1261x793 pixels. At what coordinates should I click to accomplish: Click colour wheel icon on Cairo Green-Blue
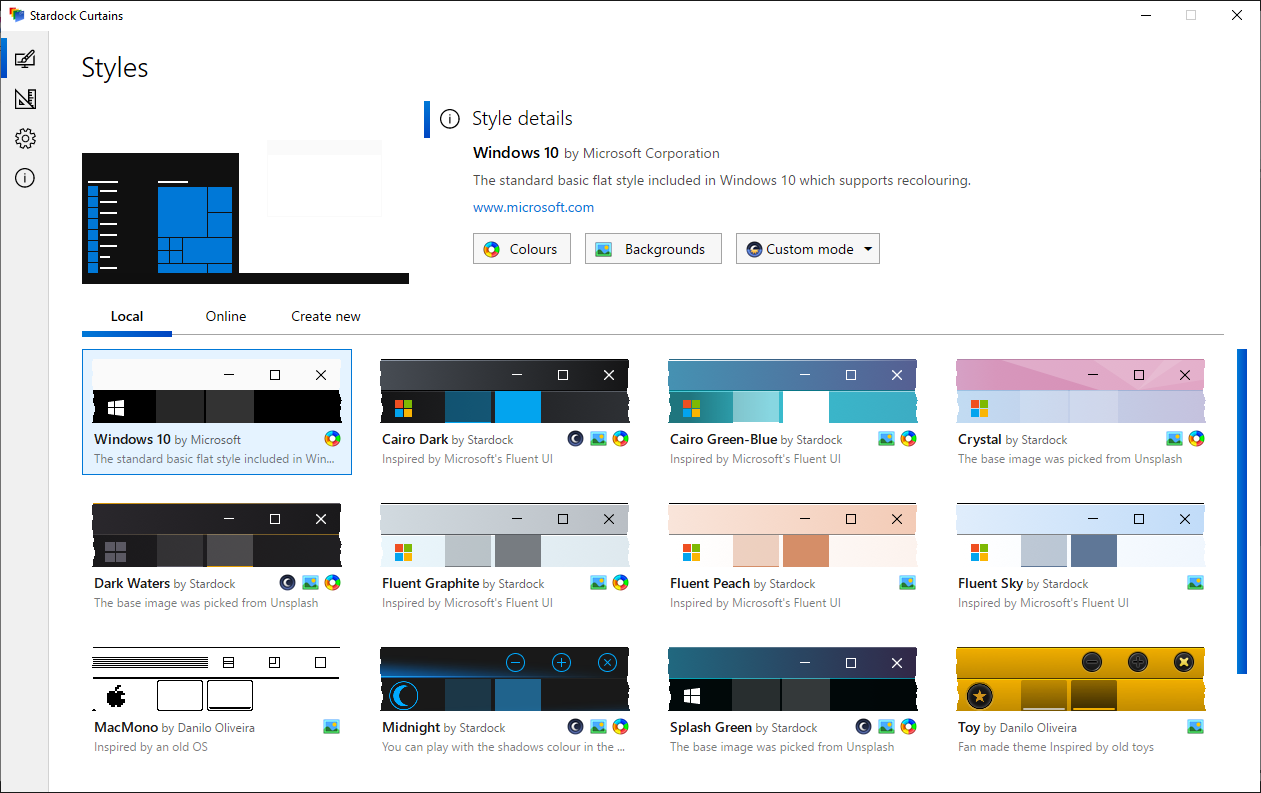click(x=908, y=439)
